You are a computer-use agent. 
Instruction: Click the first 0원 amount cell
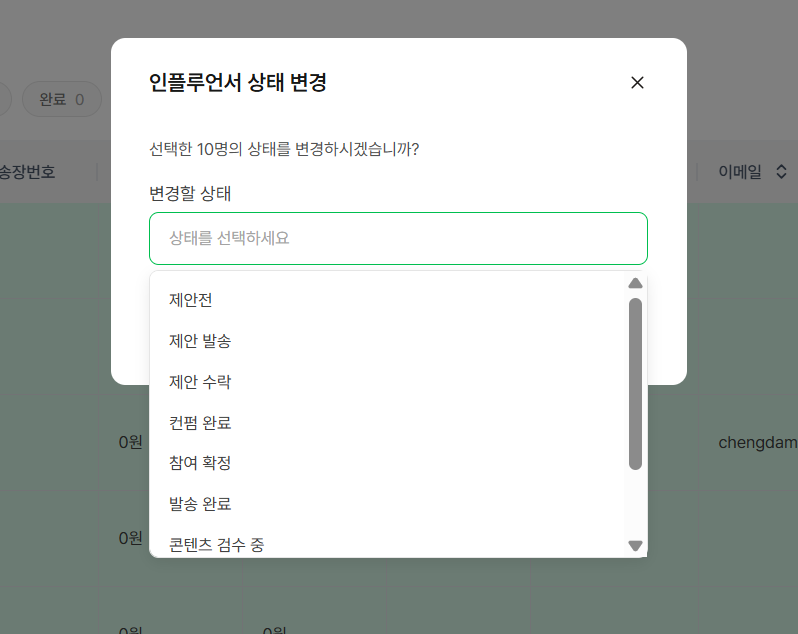(x=130, y=442)
